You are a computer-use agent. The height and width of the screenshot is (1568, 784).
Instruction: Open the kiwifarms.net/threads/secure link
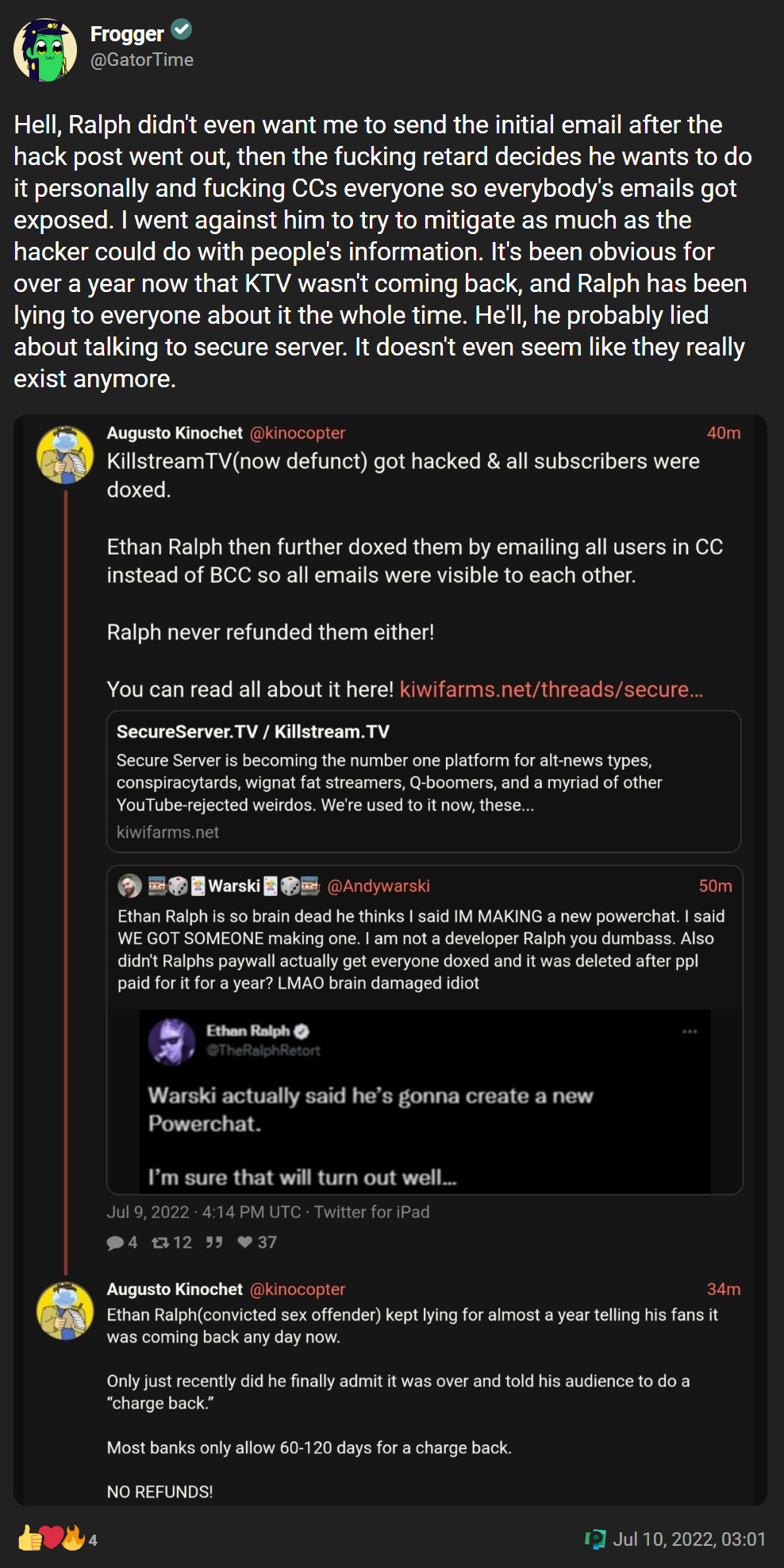pos(551,689)
